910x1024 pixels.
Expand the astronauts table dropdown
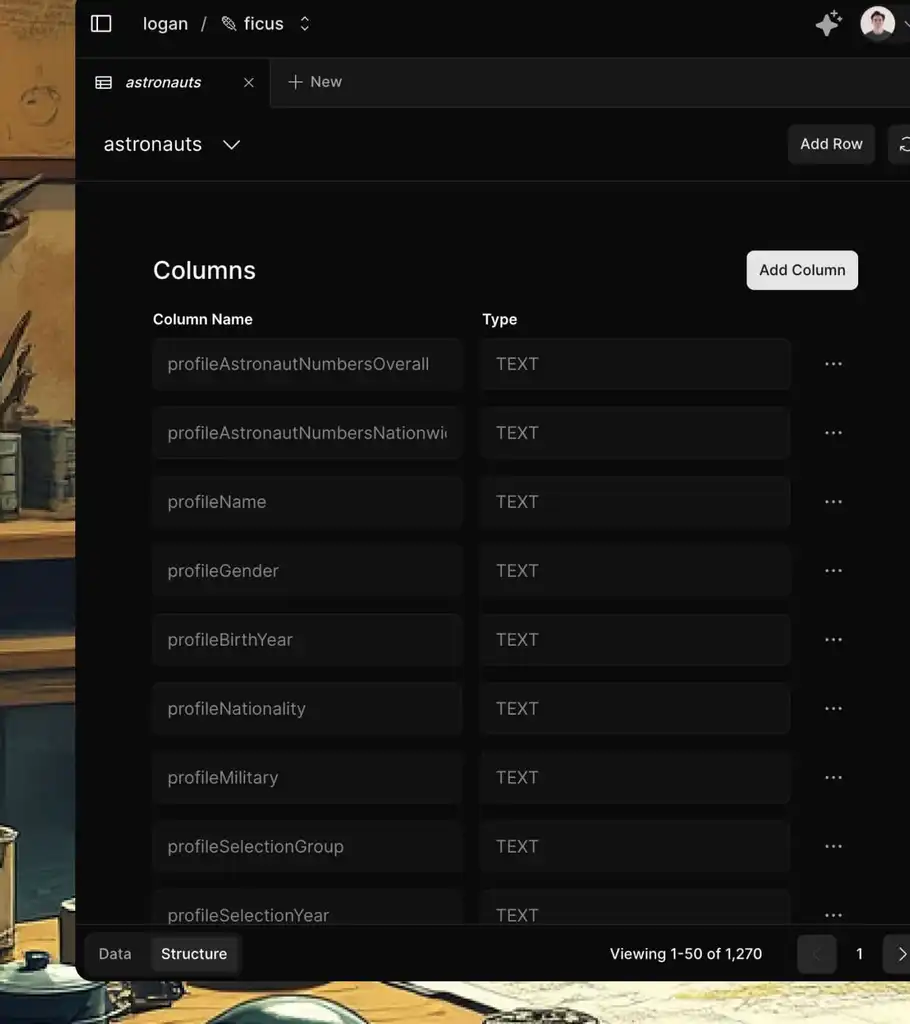coord(231,145)
